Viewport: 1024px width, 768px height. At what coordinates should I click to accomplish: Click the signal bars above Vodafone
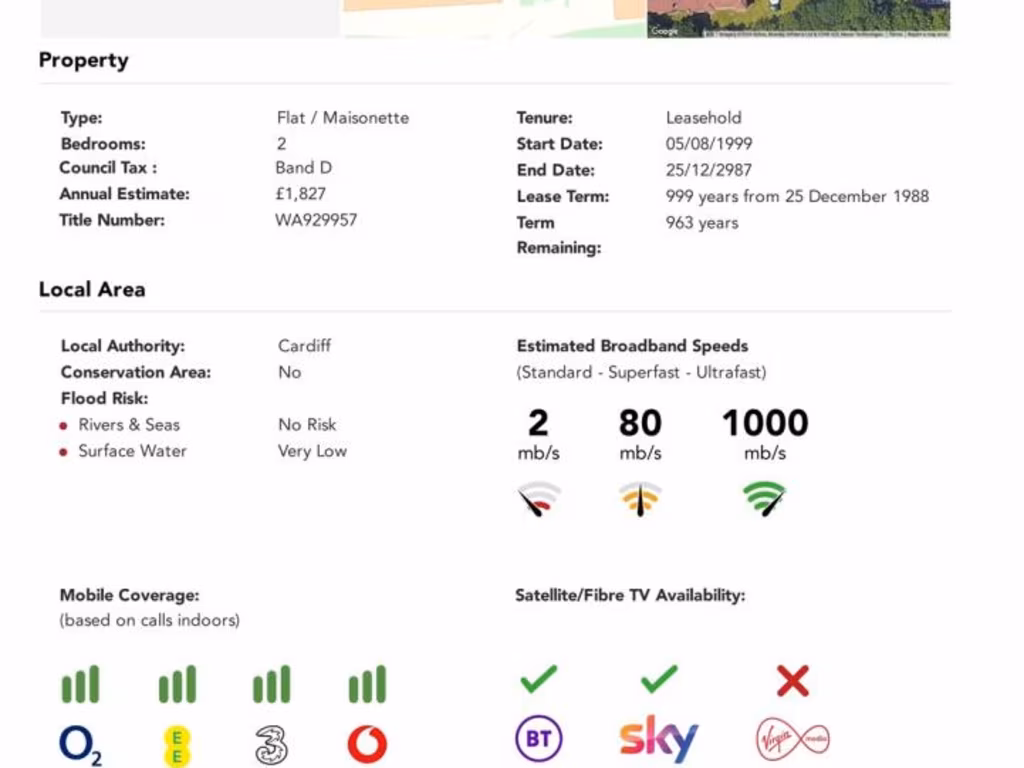pyautogui.click(x=367, y=685)
